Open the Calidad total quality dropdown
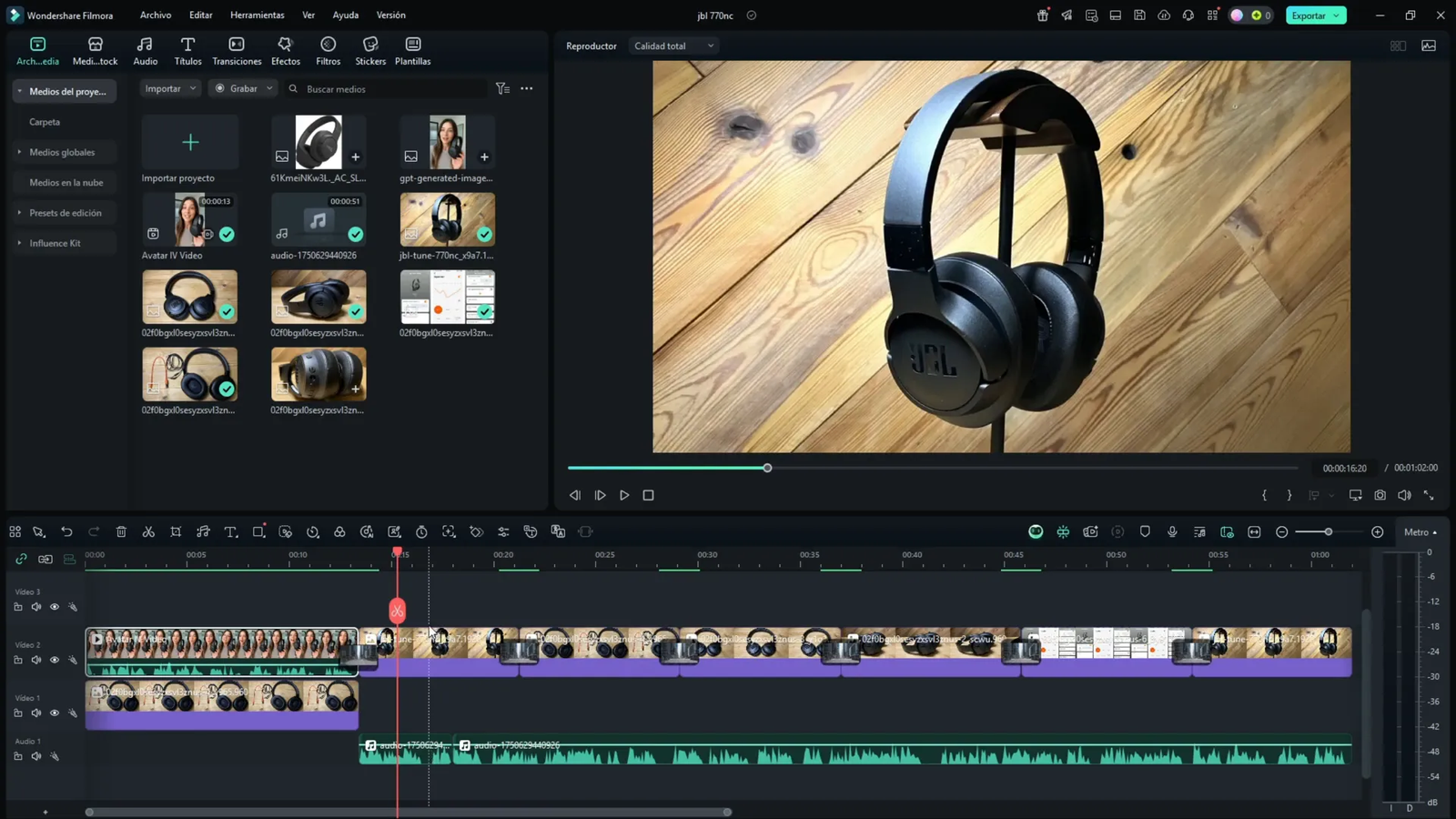Image resolution: width=1456 pixels, height=819 pixels. [672, 45]
